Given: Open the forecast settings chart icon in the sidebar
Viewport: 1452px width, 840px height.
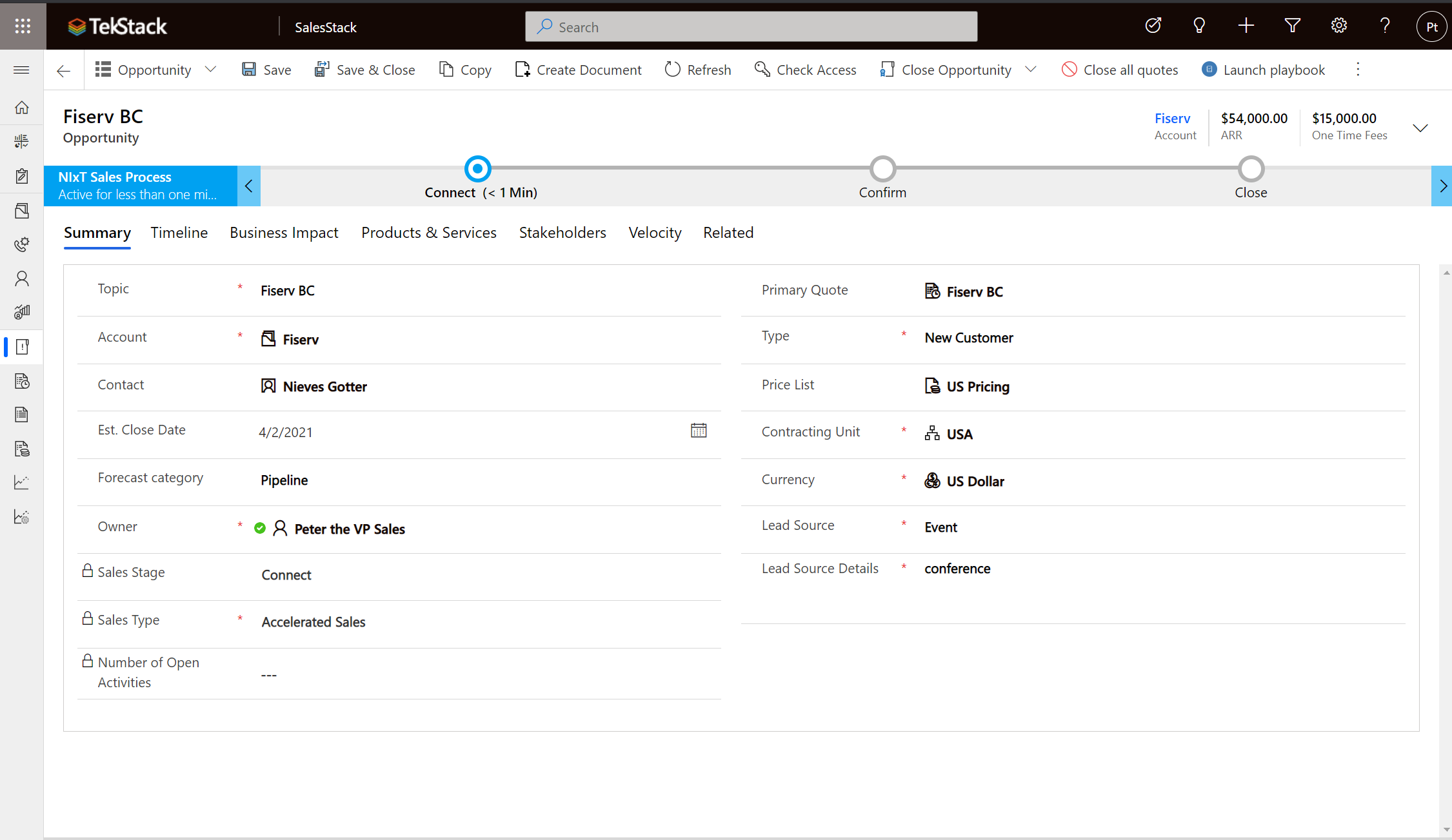Looking at the screenshot, I should coord(22,516).
